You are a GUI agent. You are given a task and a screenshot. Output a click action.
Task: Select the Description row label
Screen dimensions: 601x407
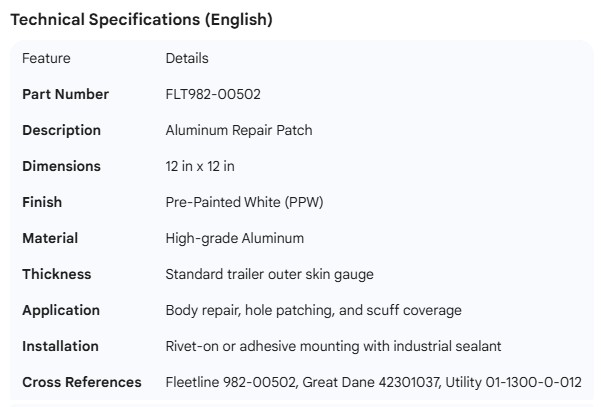click(61, 130)
